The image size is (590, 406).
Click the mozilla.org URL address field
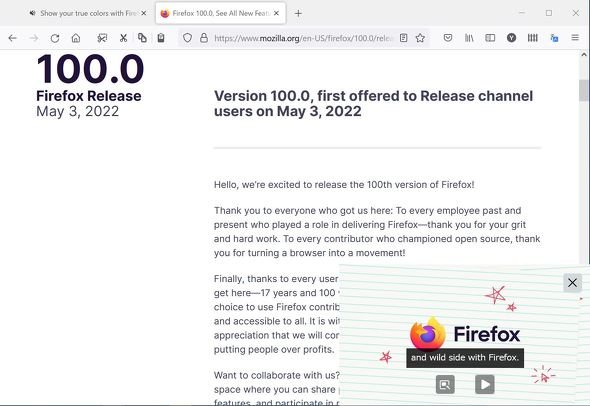pos(303,38)
